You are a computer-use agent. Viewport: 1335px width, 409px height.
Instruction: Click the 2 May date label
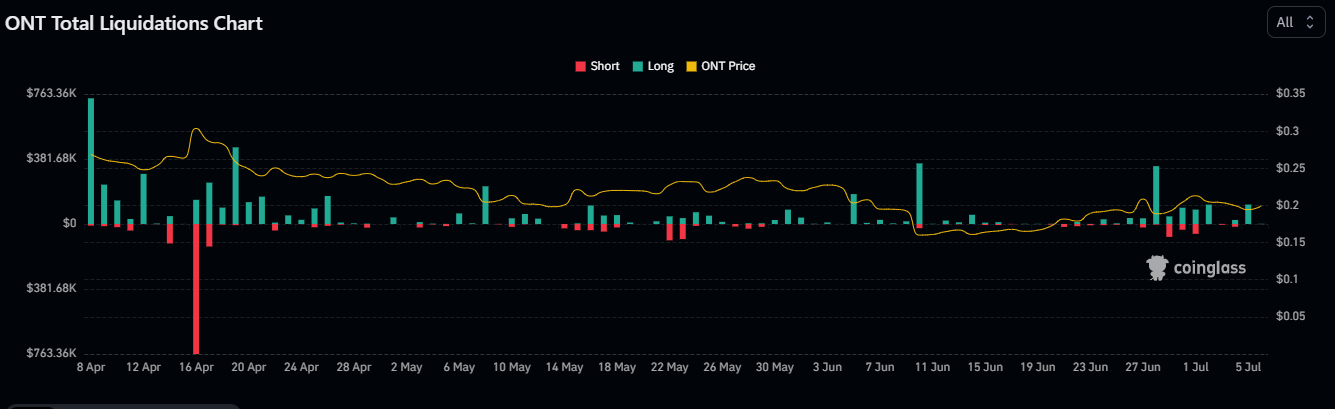tap(406, 368)
